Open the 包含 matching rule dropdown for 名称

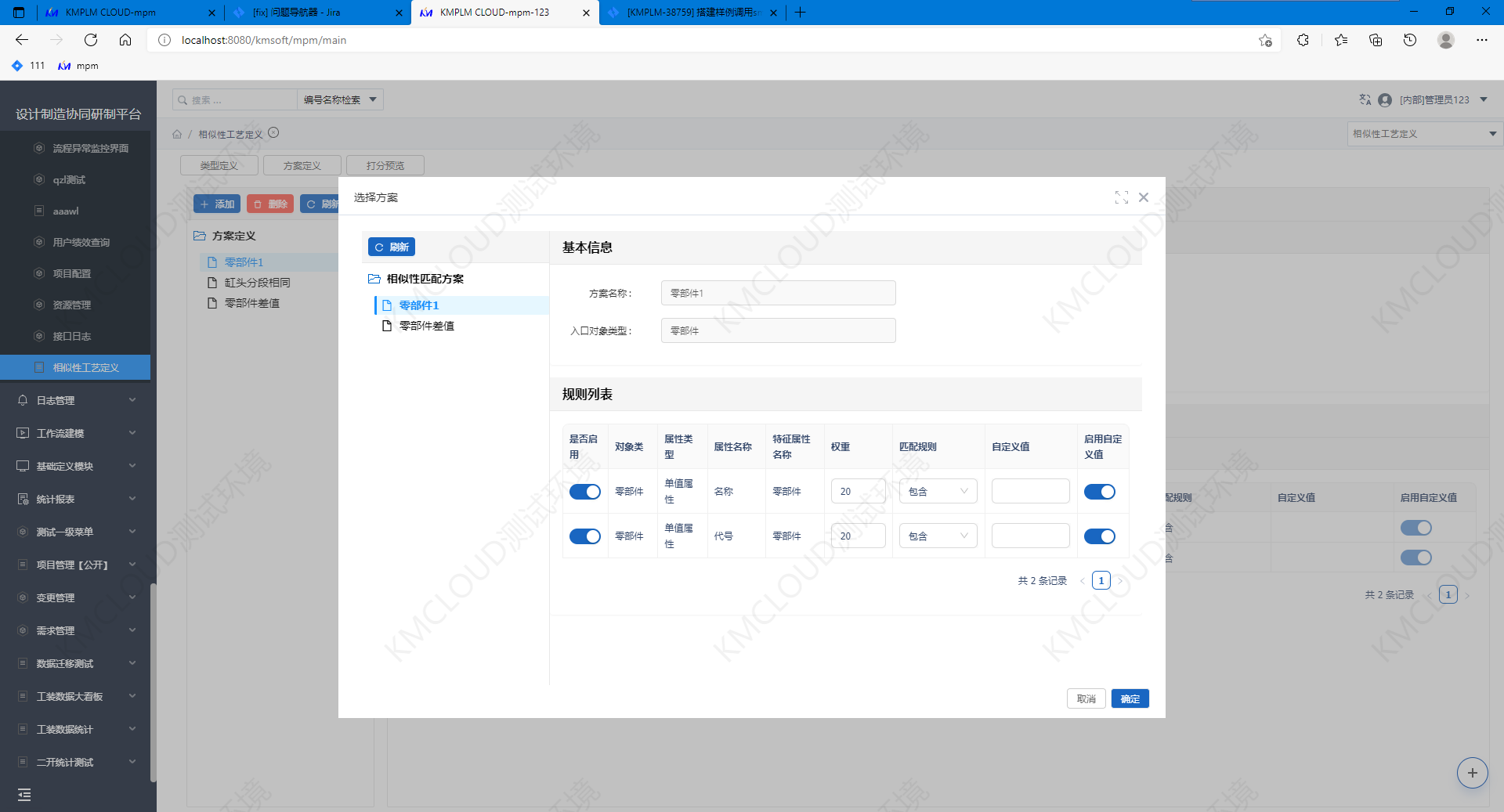click(938, 491)
